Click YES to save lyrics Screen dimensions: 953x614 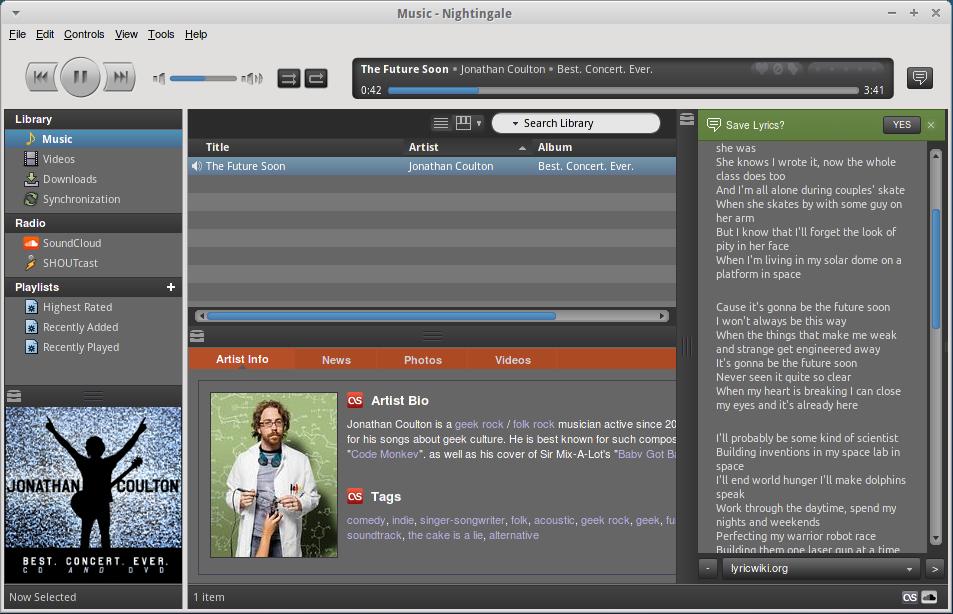pos(901,125)
